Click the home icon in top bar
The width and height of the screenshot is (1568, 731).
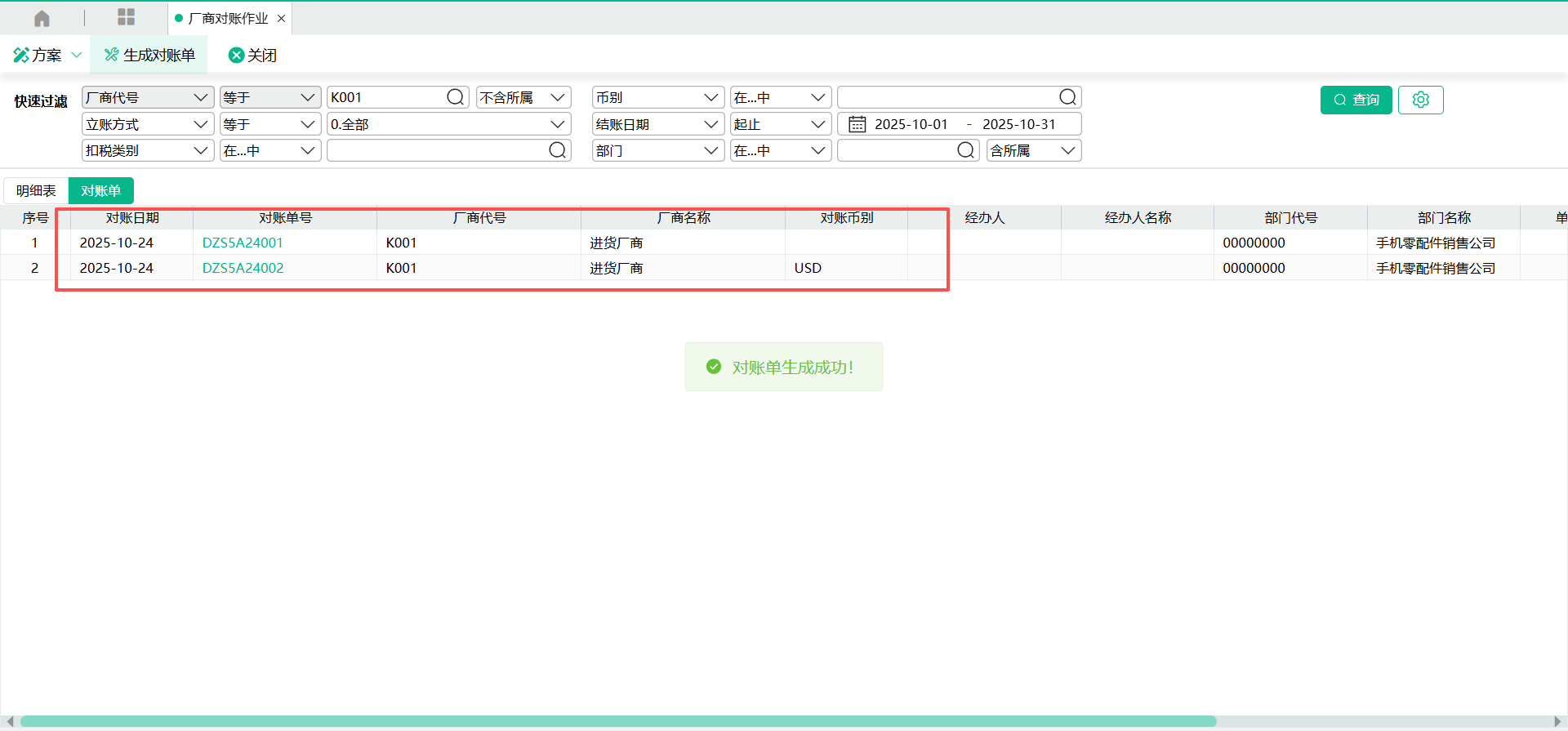[x=42, y=18]
